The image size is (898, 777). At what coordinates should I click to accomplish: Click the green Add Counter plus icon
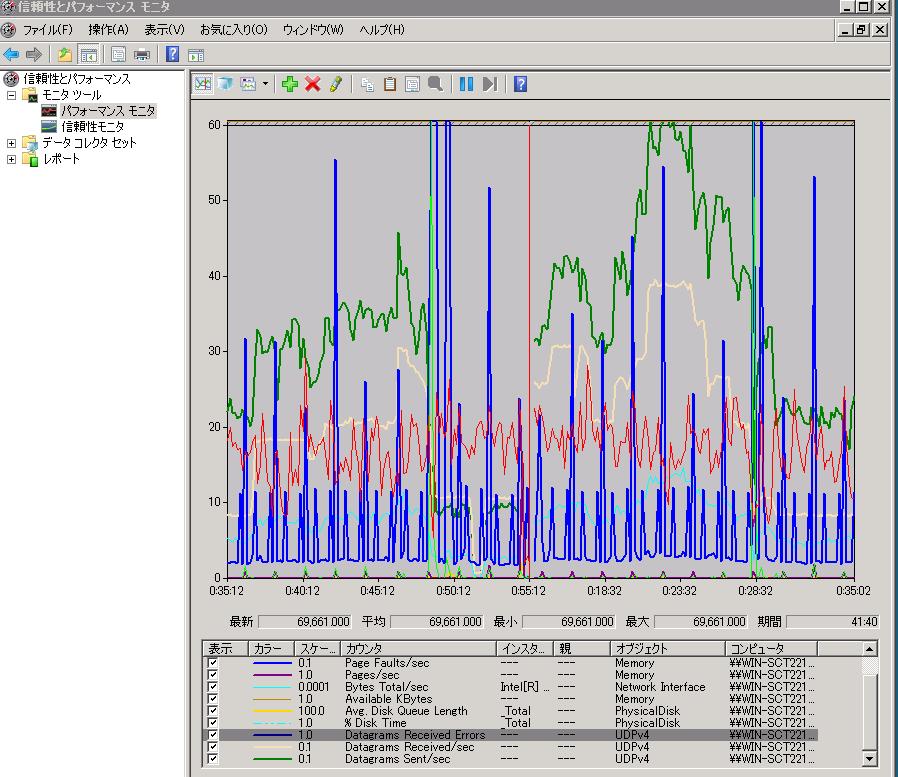point(290,84)
